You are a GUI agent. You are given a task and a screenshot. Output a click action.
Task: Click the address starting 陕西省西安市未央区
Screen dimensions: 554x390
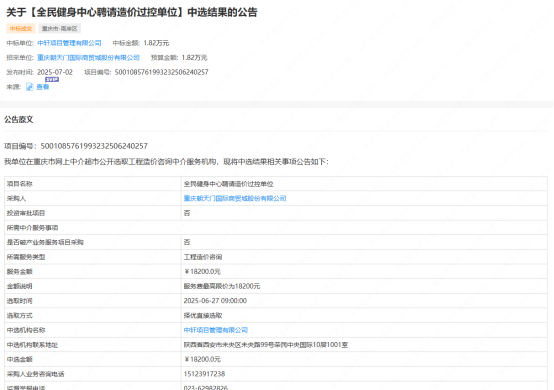tap(266, 345)
